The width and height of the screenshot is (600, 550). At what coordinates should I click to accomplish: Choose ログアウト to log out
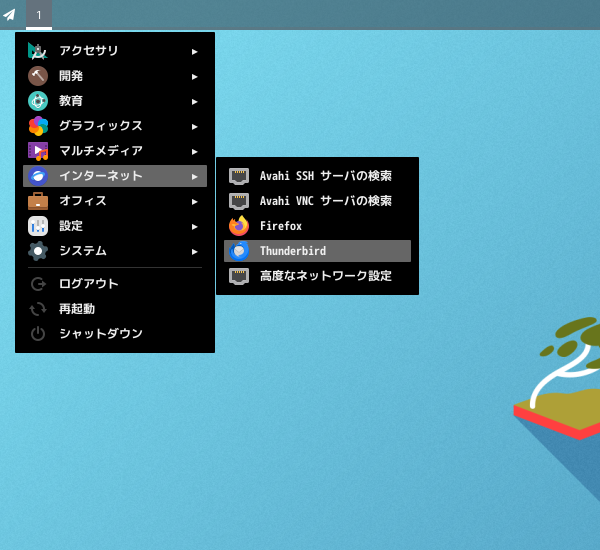tap(115, 284)
